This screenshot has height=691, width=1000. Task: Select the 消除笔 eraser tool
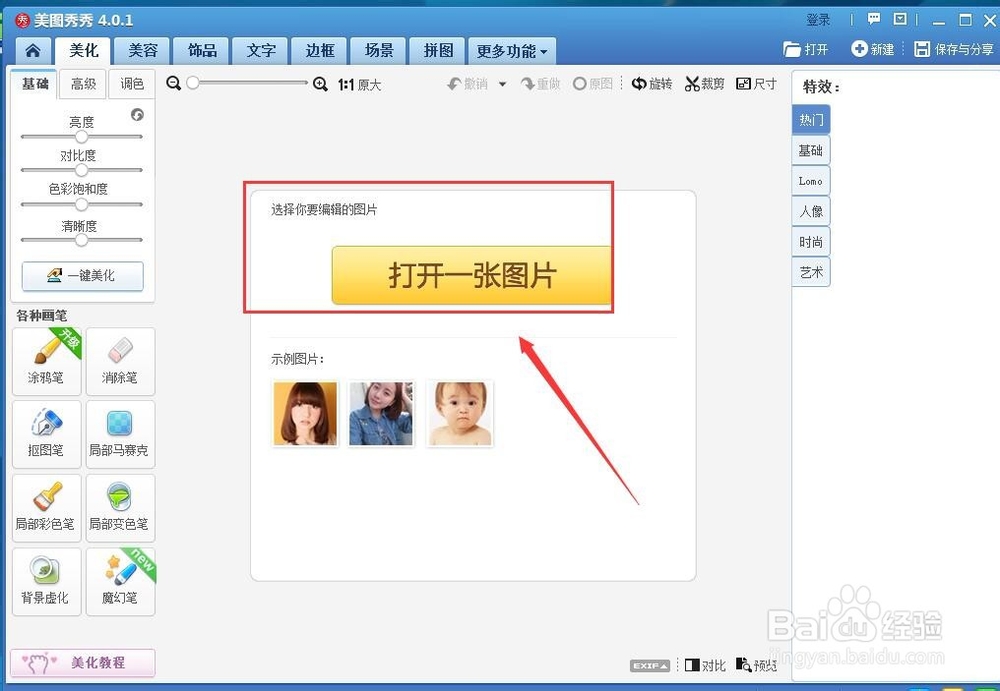120,361
